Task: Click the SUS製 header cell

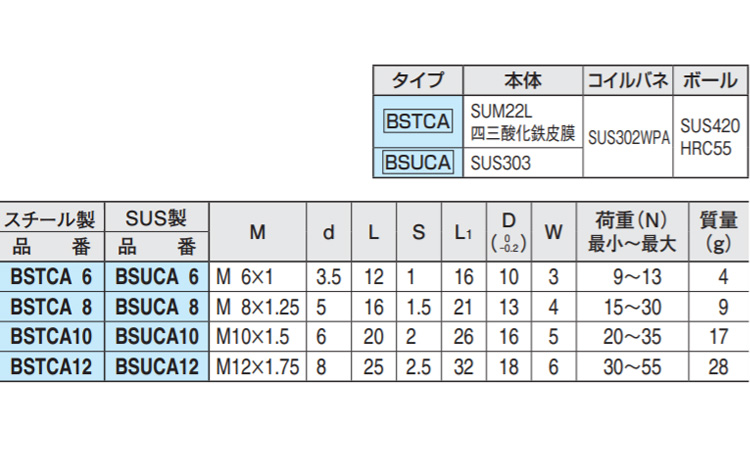Action: coord(157,217)
